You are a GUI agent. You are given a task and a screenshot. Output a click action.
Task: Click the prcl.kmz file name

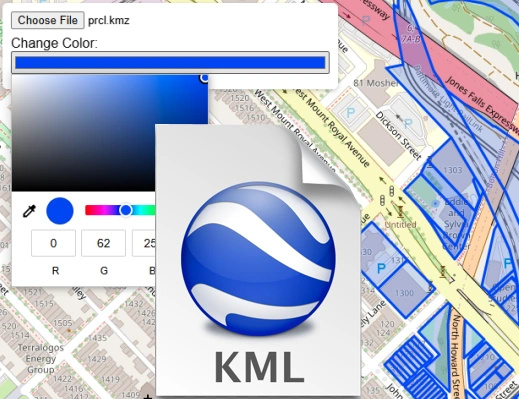coord(109,21)
